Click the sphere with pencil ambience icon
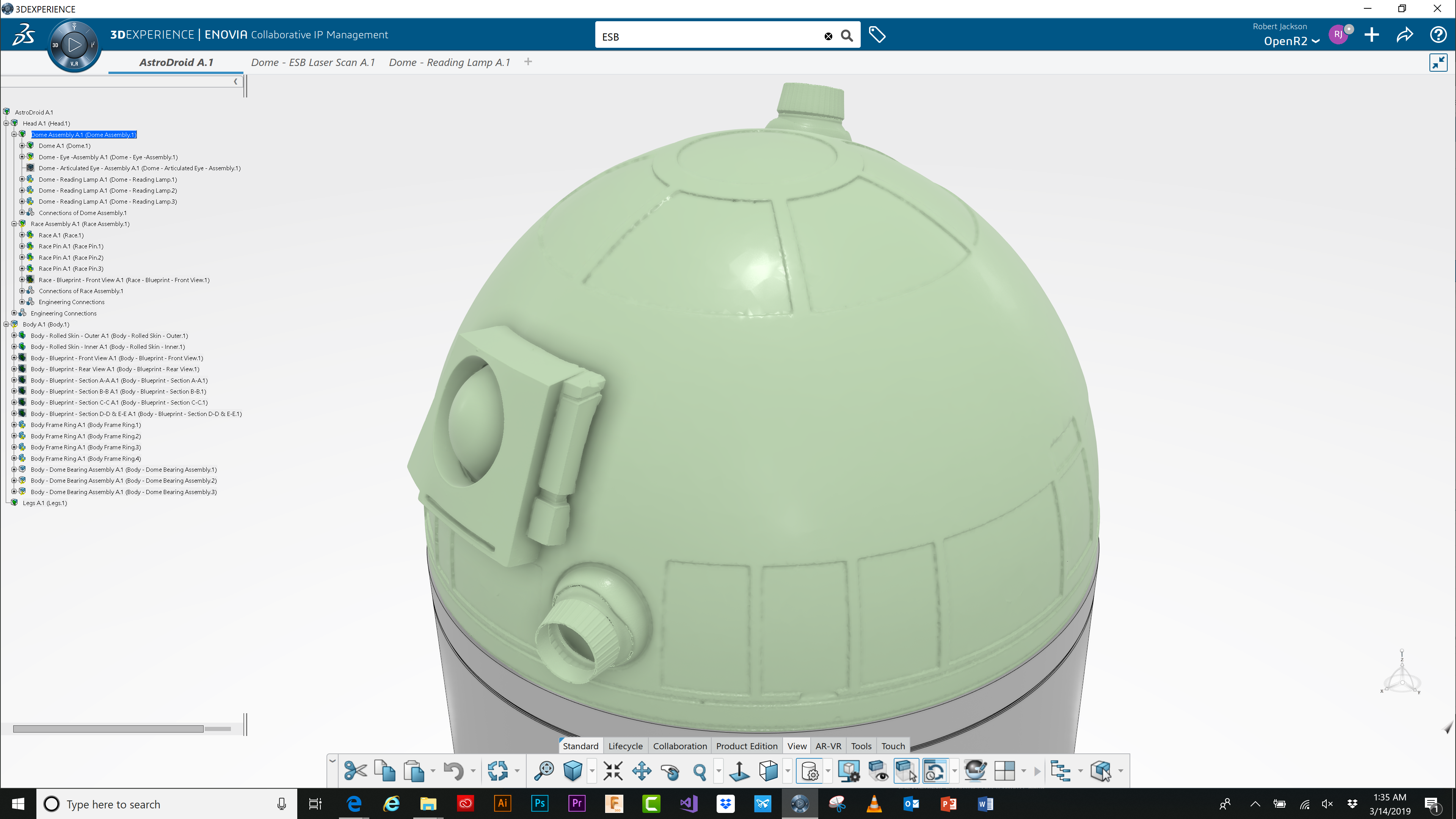The image size is (1456, 819). click(975, 771)
